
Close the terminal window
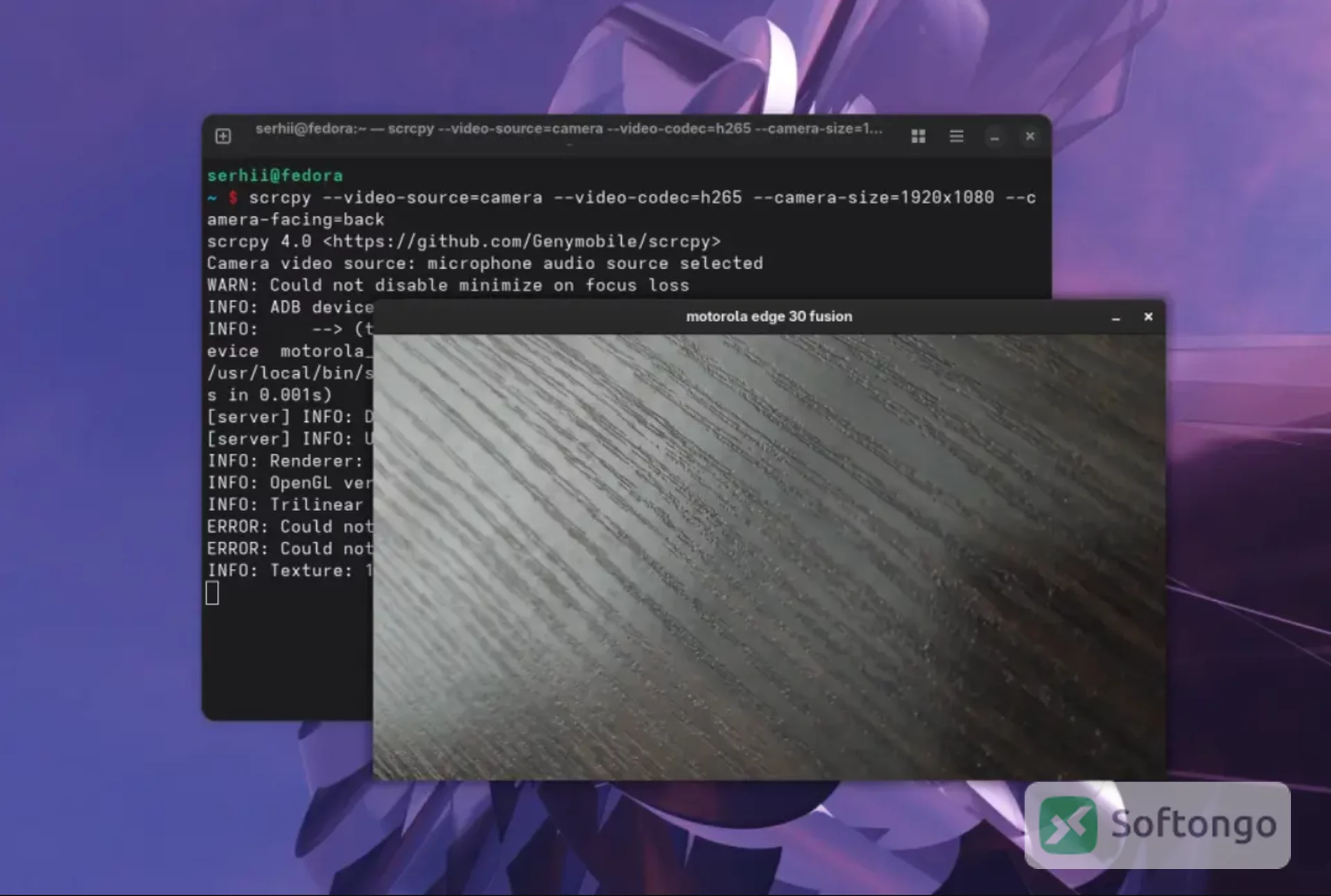click(x=1030, y=136)
